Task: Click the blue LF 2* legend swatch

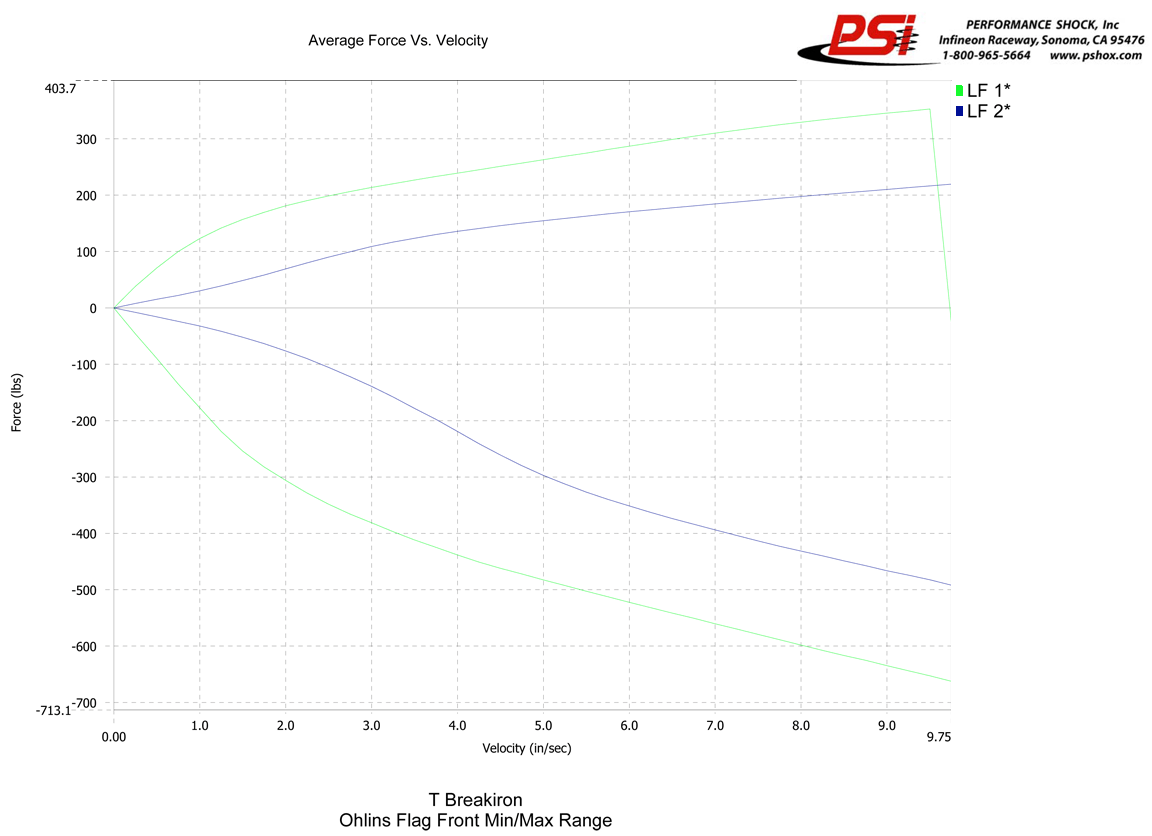Action: (959, 111)
